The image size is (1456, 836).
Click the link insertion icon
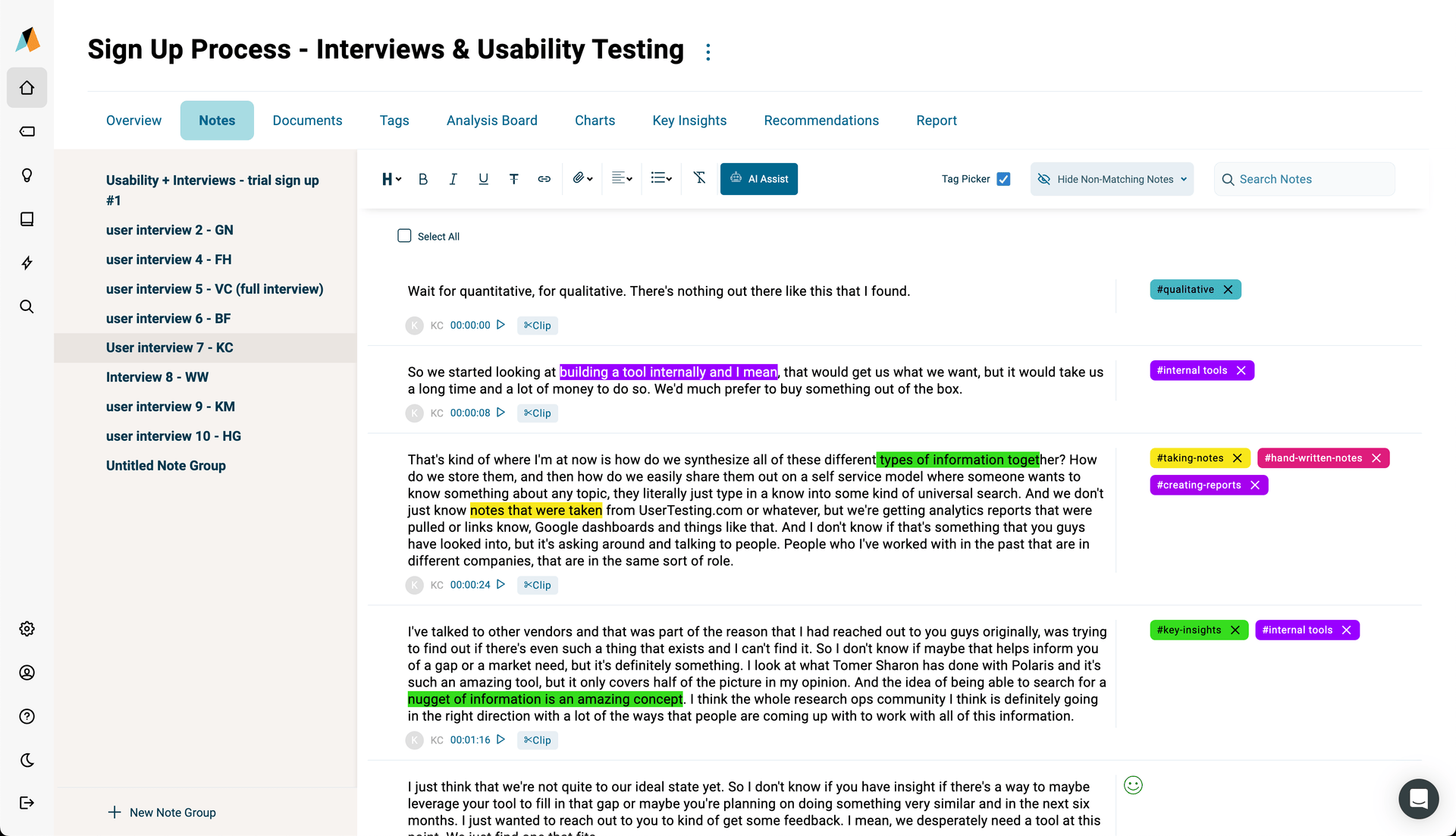(x=543, y=179)
